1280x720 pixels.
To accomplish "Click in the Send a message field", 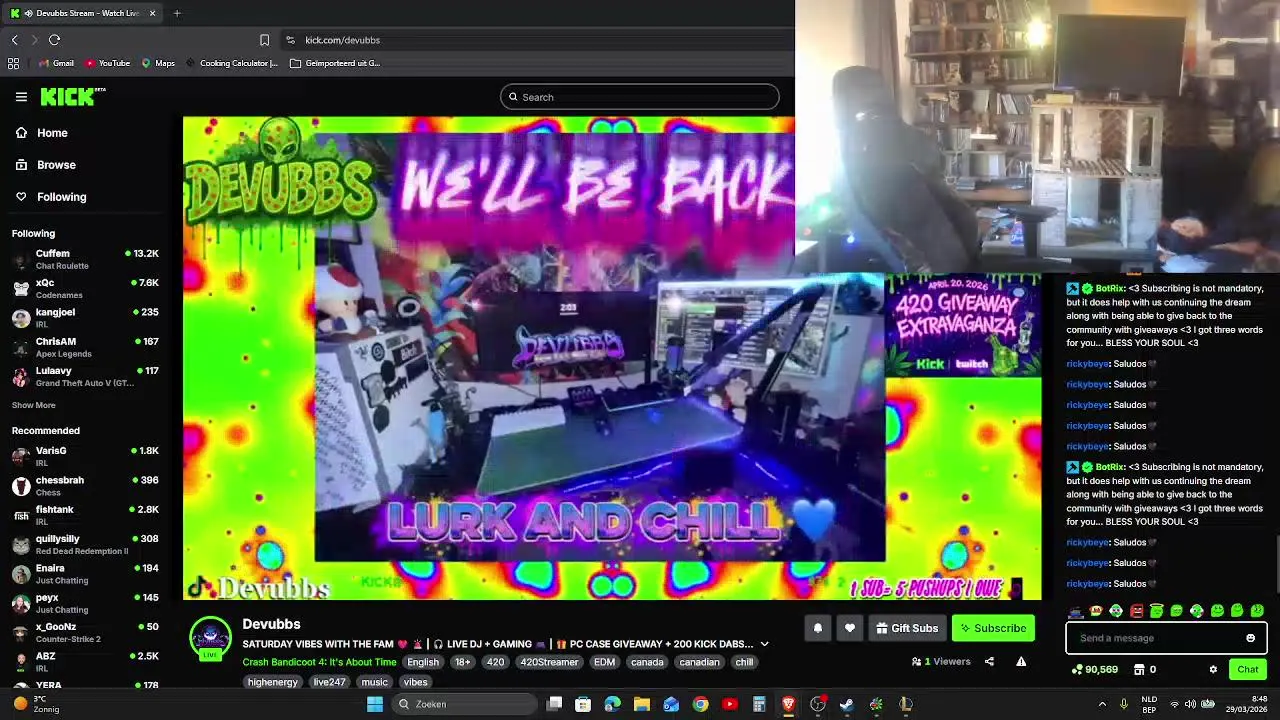I will pos(1155,638).
